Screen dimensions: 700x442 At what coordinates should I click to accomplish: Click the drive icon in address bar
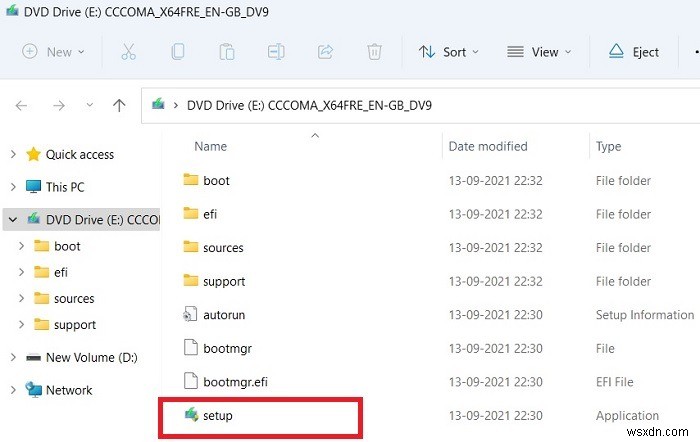pyautogui.click(x=158, y=104)
